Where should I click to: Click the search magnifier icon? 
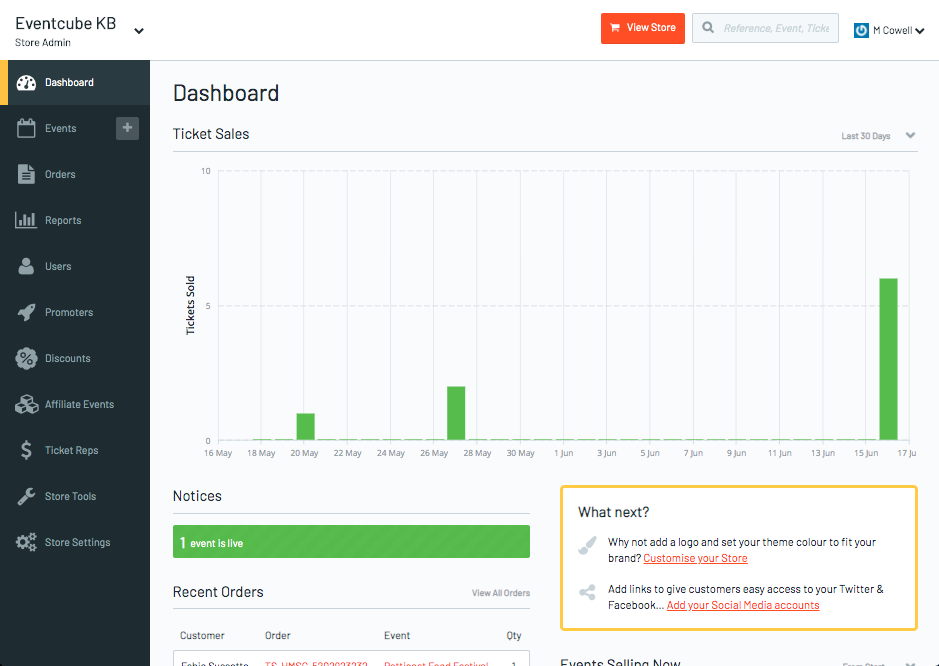707,28
